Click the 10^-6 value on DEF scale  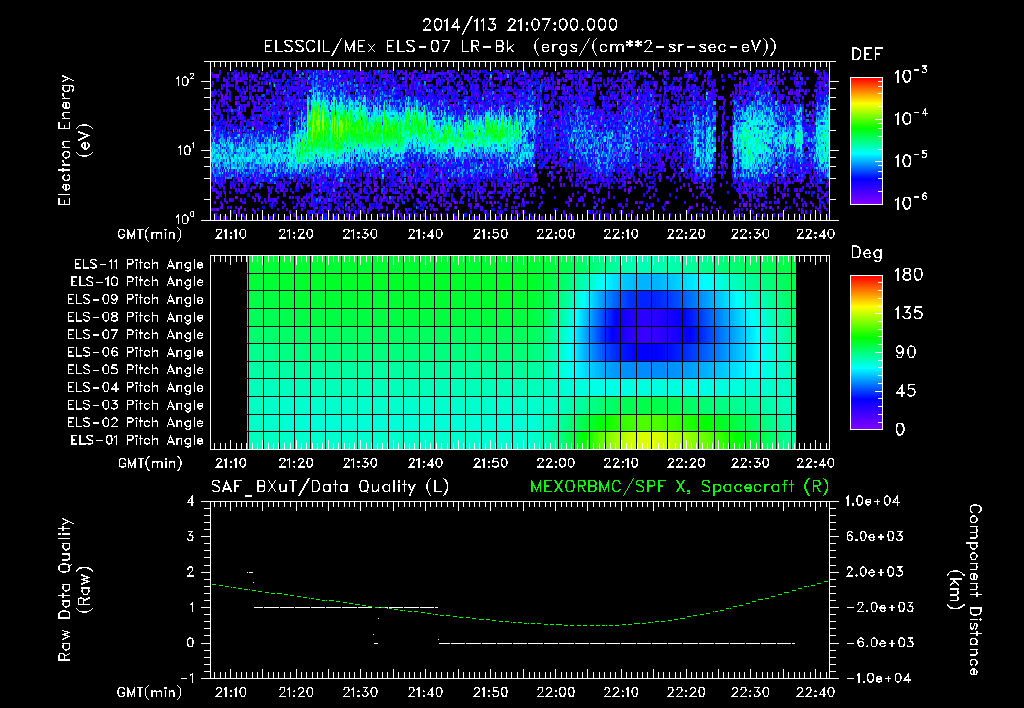click(910, 202)
